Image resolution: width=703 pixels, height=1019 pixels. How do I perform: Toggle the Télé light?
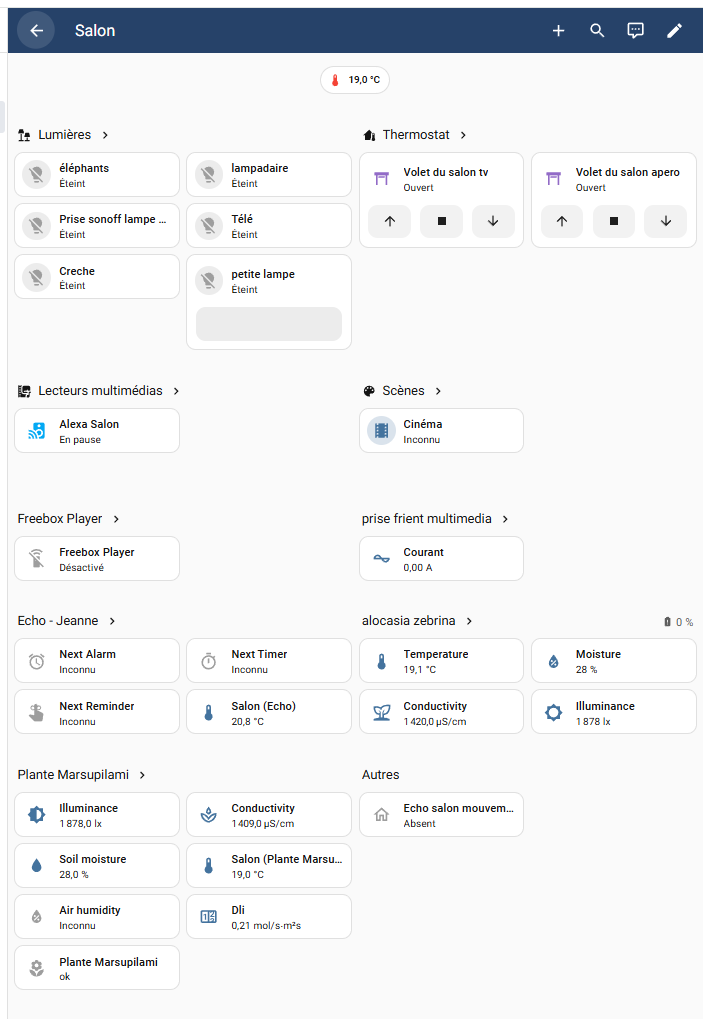pos(209,226)
